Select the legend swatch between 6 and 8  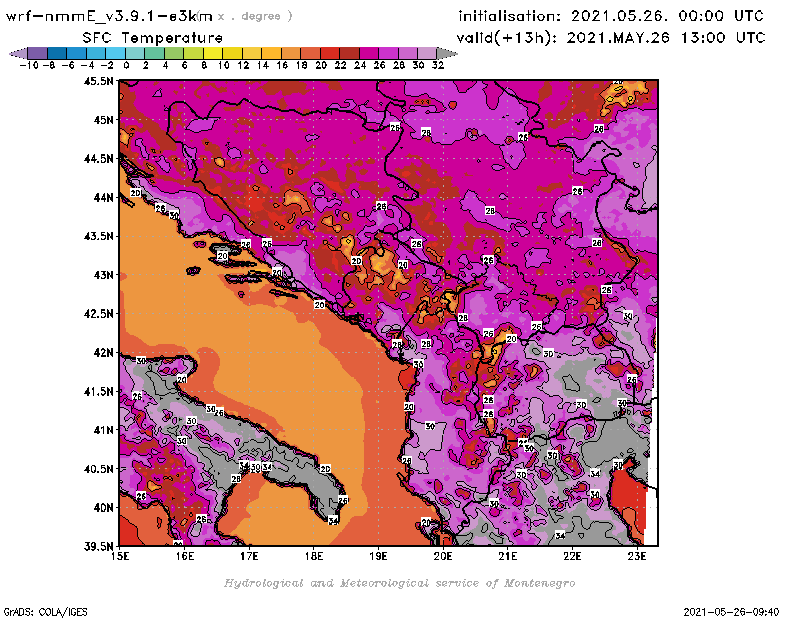[194, 54]
